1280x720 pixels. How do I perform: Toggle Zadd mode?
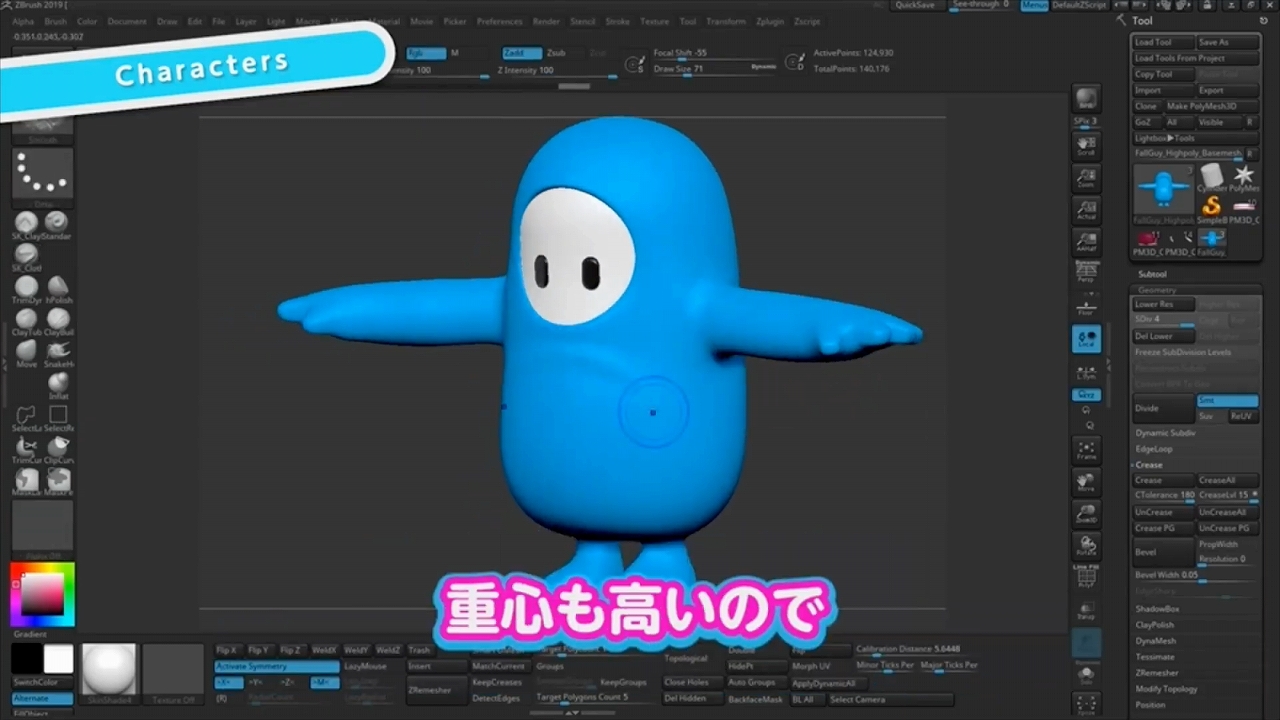(522, 53)
